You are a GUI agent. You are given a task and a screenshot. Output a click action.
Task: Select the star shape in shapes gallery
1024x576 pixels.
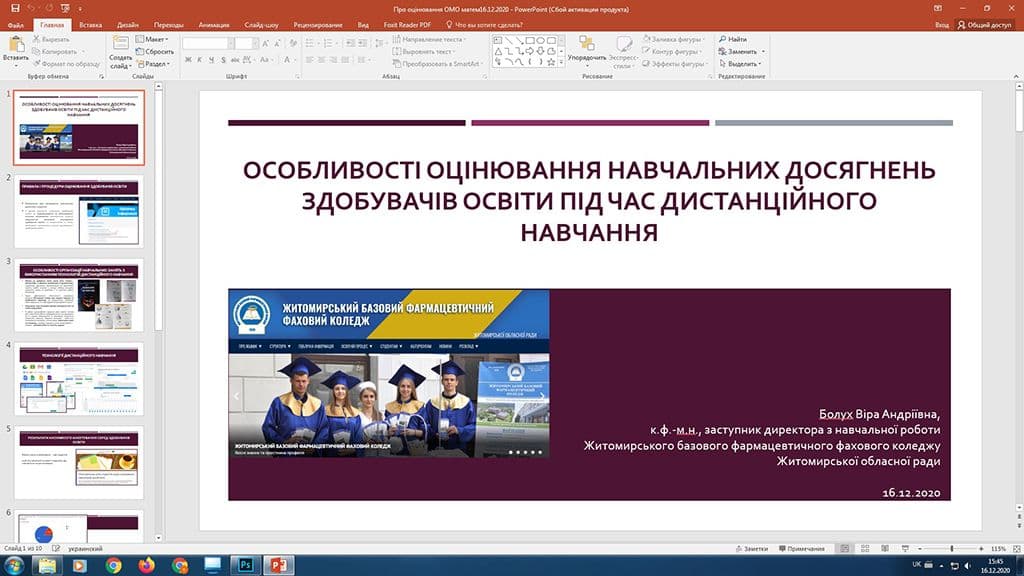[551, 62]
